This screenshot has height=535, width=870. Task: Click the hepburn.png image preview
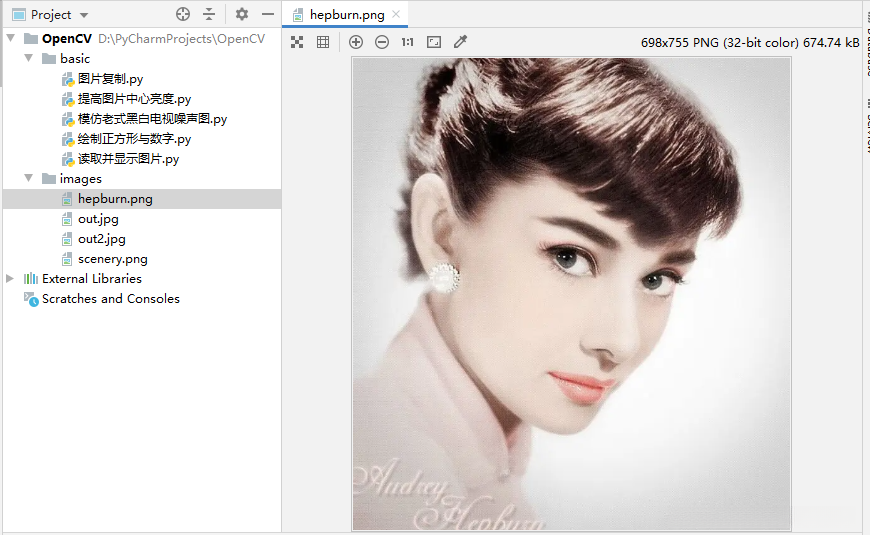(x=571, y=294)
